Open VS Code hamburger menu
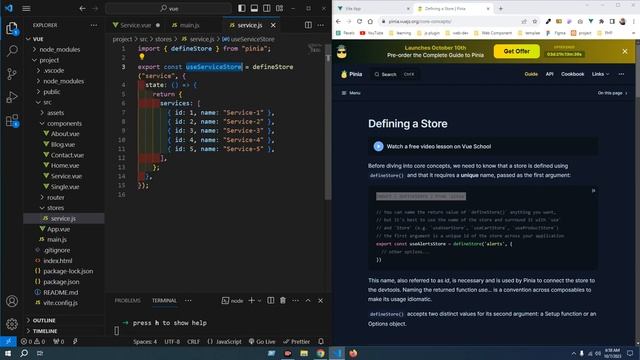Image resolution: width=640 pixels, height=360 pixels. pos(26,8)
